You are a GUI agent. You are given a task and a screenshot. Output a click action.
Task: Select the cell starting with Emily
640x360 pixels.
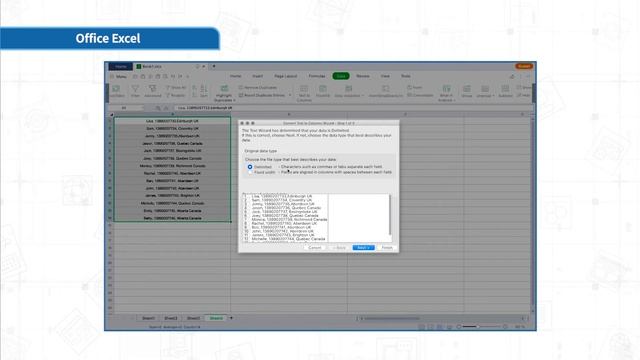[x=172, y=211]
